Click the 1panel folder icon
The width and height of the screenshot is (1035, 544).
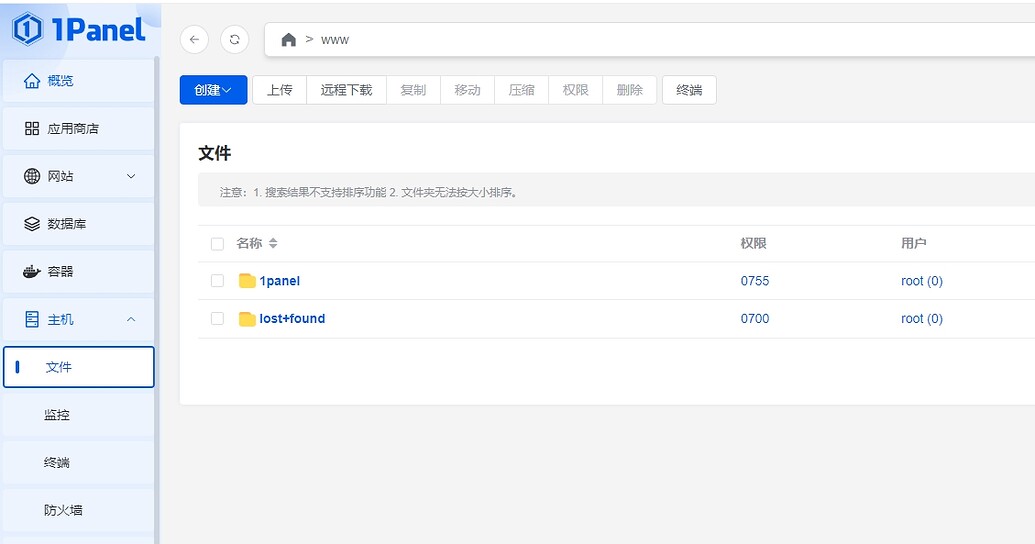247,281
